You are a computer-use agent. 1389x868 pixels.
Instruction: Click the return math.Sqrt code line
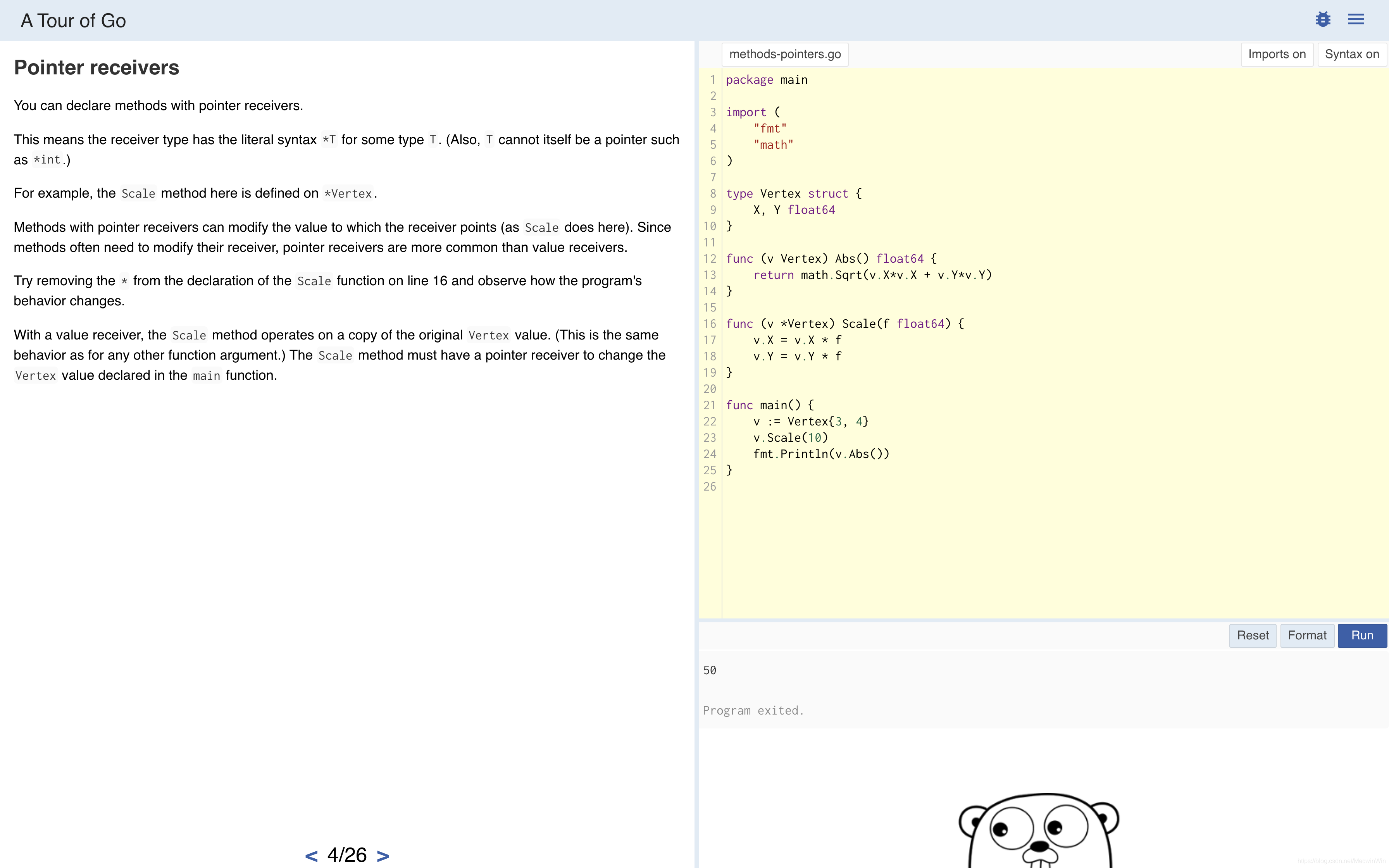[872, 275]
